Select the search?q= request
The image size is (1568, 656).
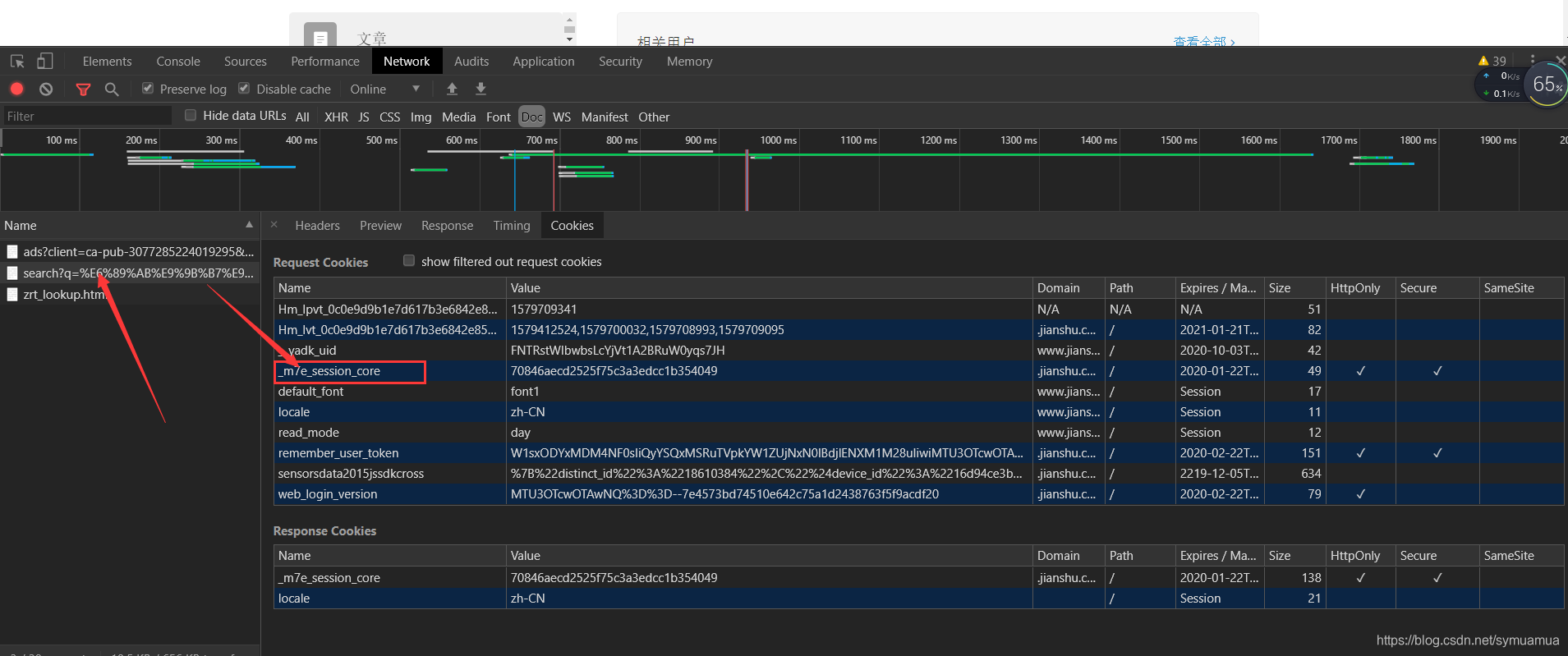pos(130,273)
